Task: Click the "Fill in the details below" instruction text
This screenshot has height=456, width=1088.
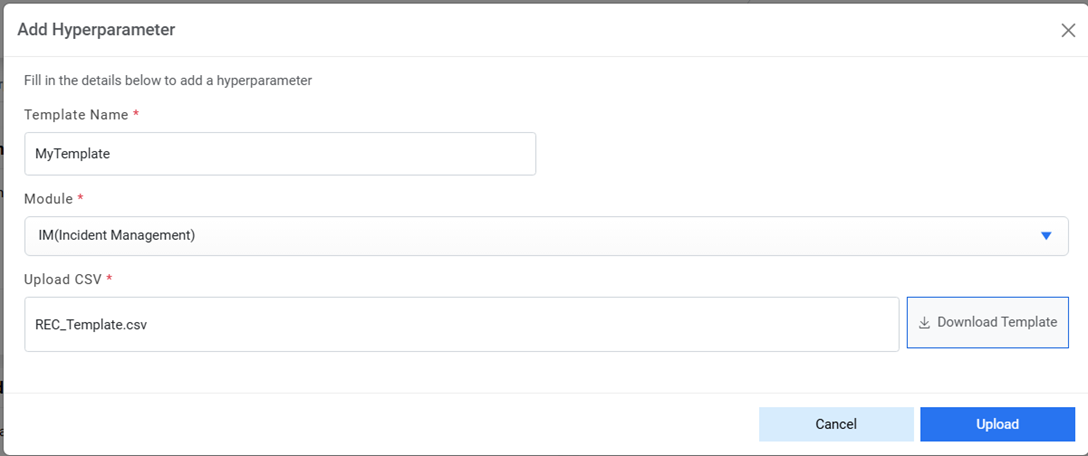Action: click(x=168, y=80)
